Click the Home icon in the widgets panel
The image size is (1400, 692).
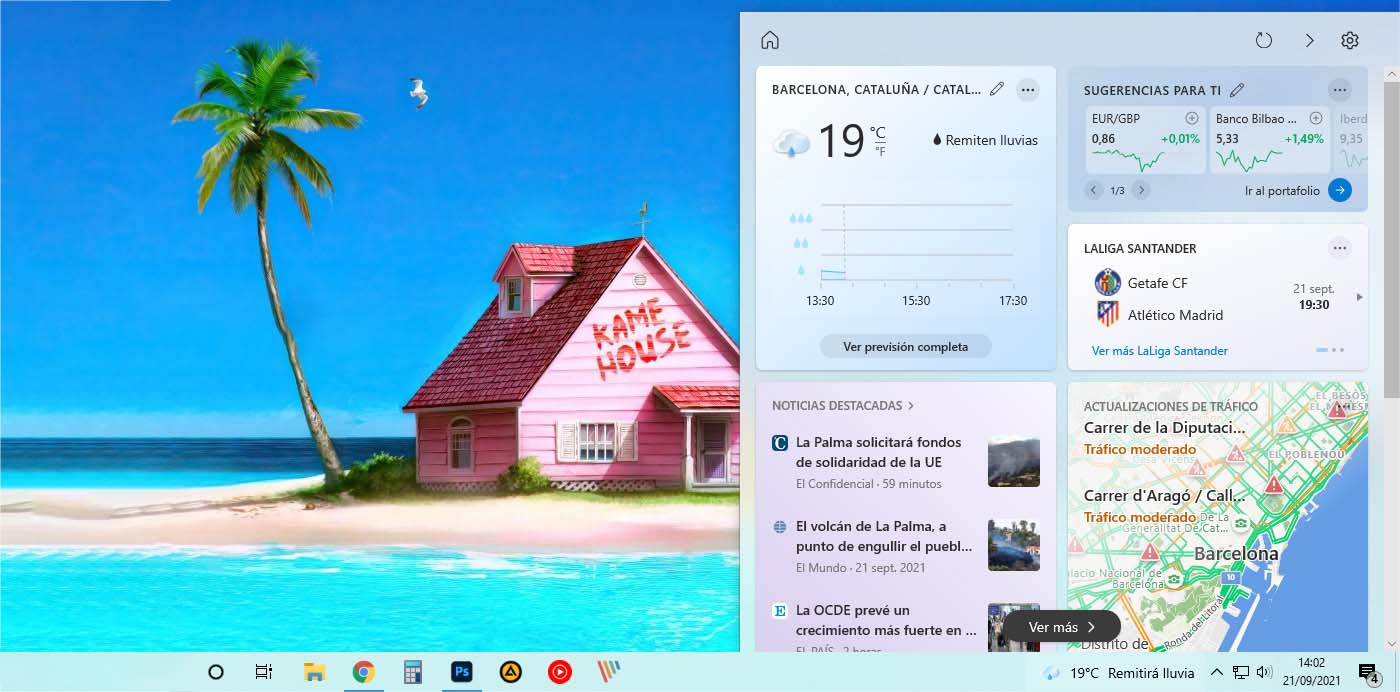point(769,39)
